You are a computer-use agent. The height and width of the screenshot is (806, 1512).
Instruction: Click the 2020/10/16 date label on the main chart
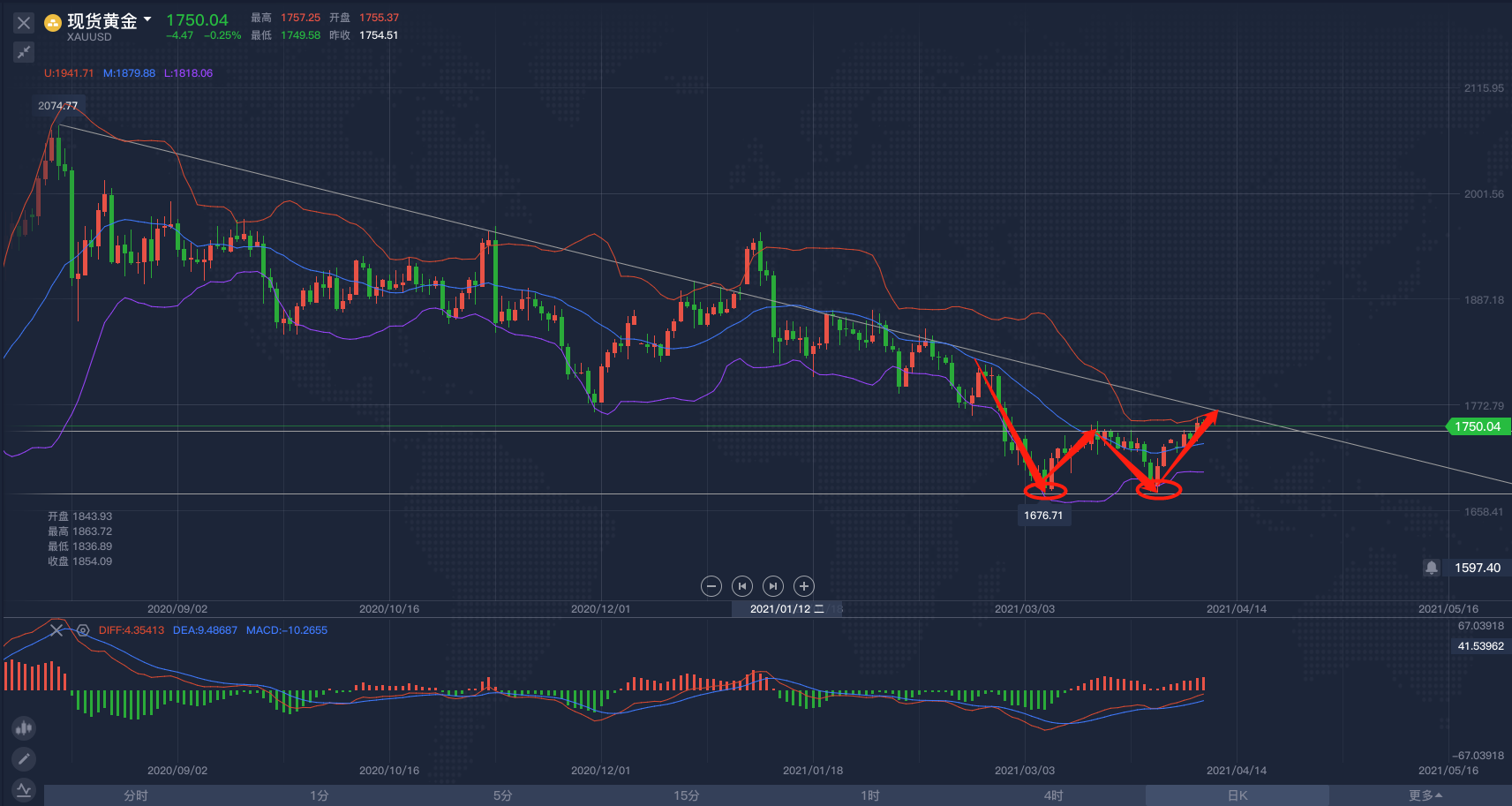click(x=389, y=609)
